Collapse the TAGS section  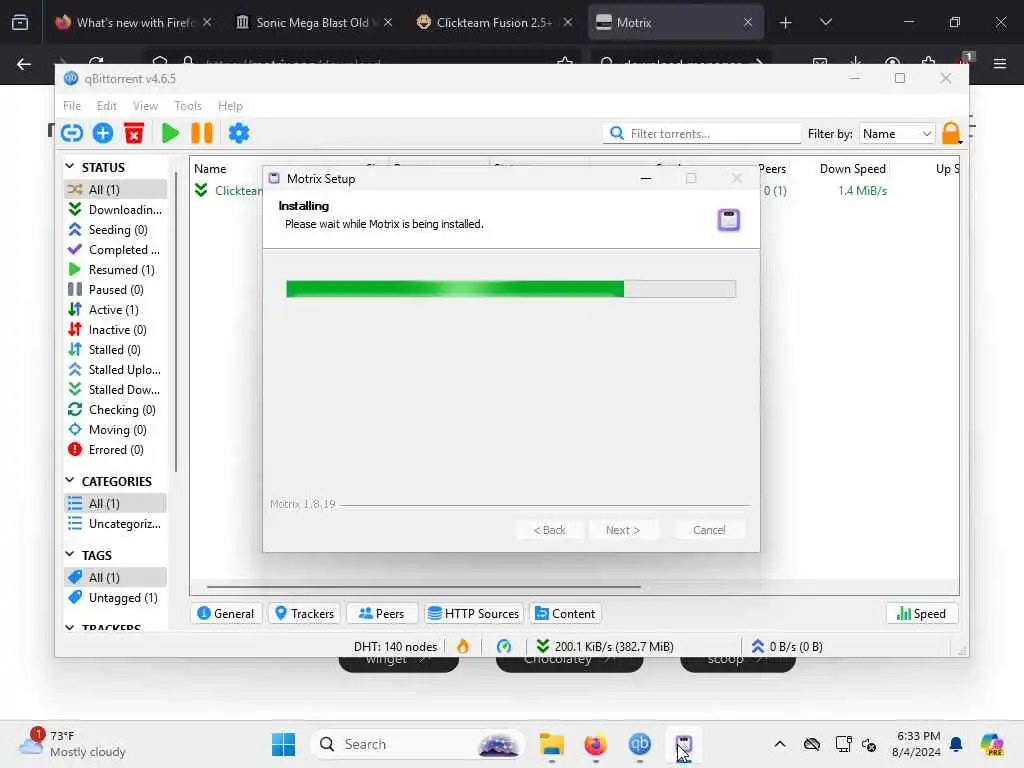pos(70,554)
